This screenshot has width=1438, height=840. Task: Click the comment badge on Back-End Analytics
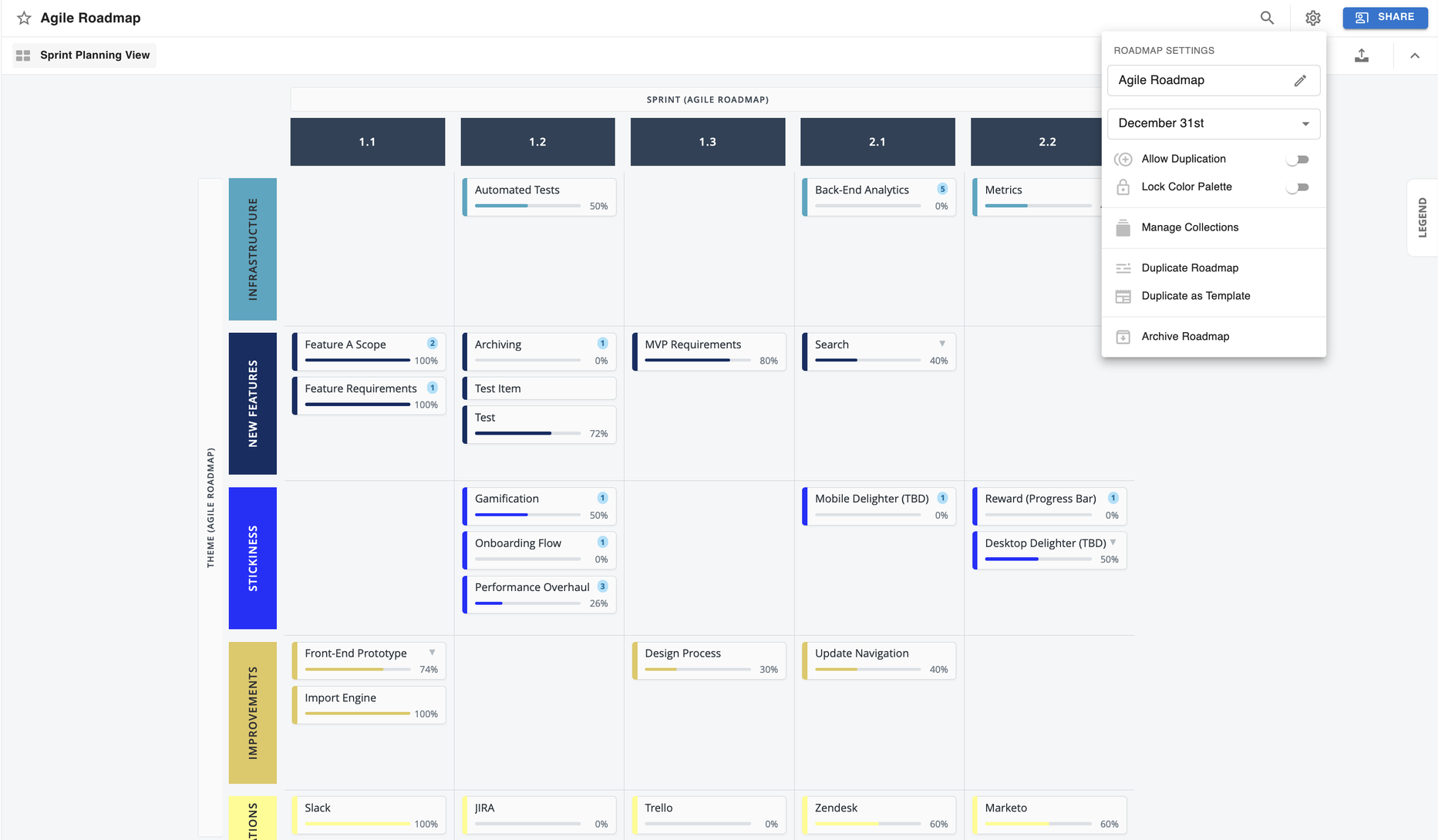tap(942, 189)
